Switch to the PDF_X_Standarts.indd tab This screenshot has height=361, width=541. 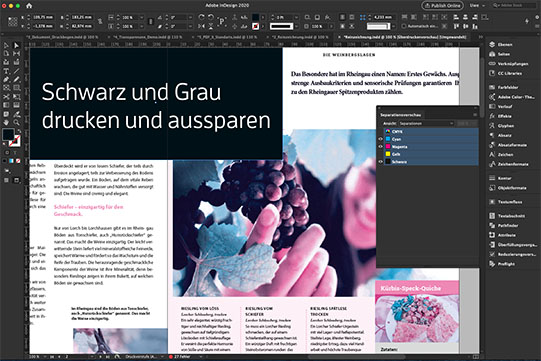[x=226, y=37]
